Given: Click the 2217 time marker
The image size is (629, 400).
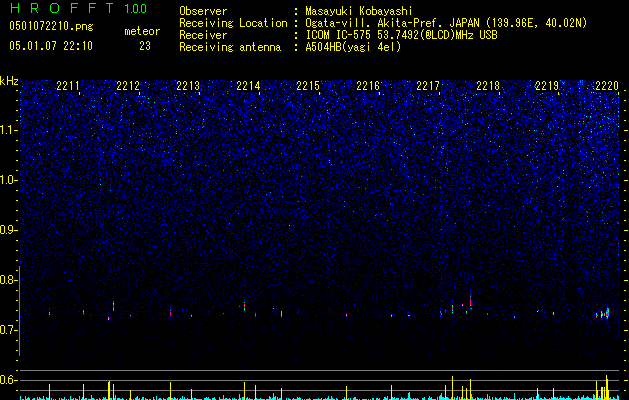Looking at the screenshot, I should click(x=428, y=86).
